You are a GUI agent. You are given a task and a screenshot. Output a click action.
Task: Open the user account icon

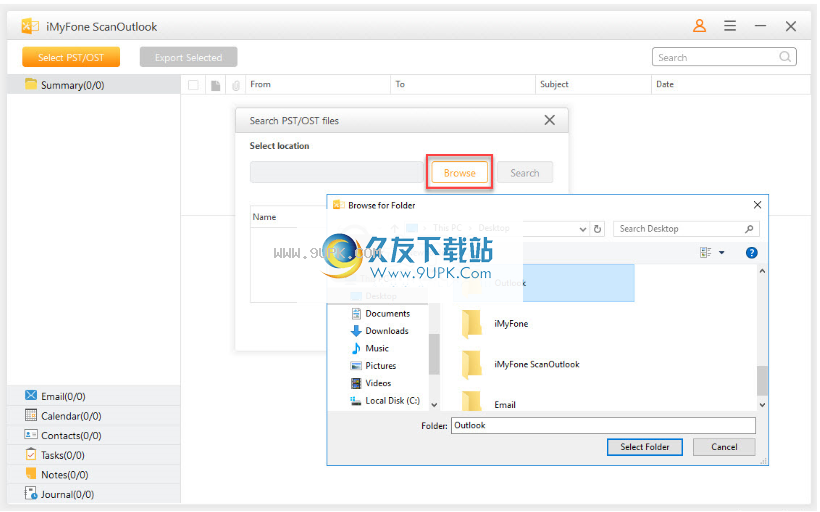pyautogui.click(x=699, y=26)
